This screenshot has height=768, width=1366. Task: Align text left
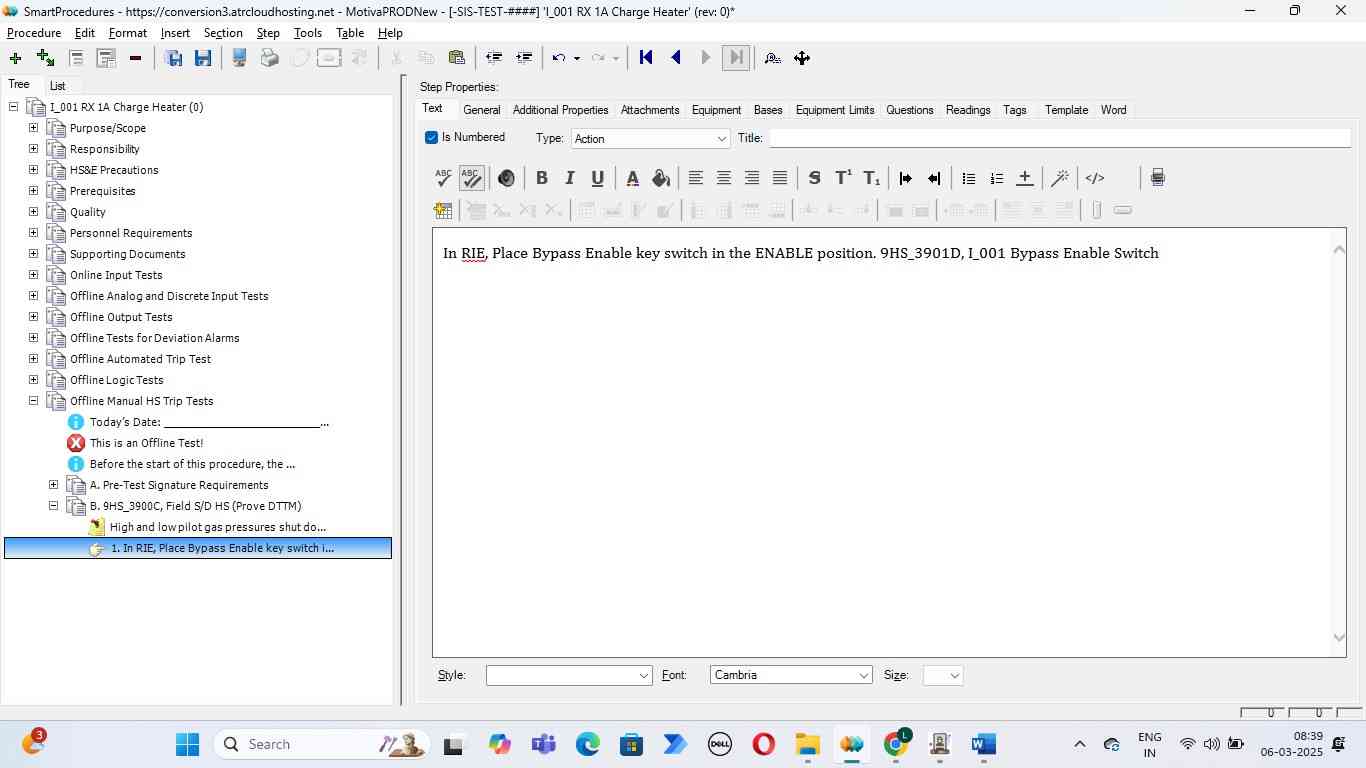(696, 178)
